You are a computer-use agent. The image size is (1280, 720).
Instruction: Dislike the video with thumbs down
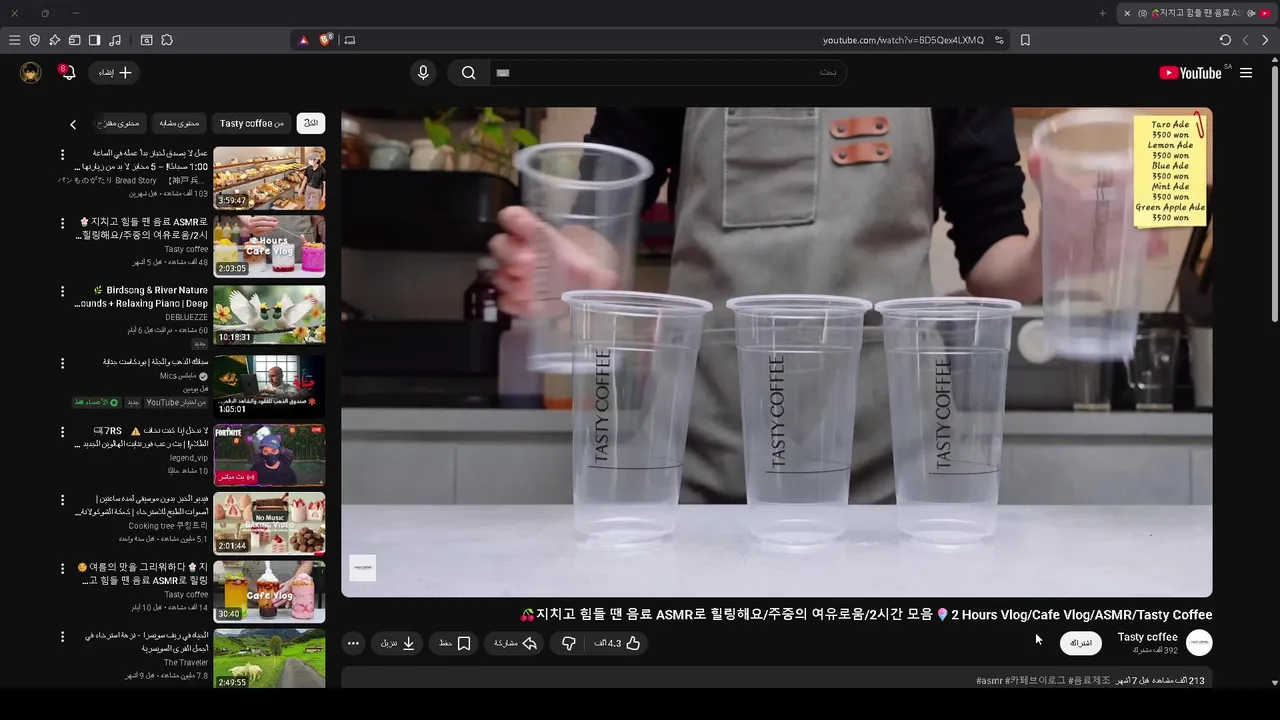[568, 643]
